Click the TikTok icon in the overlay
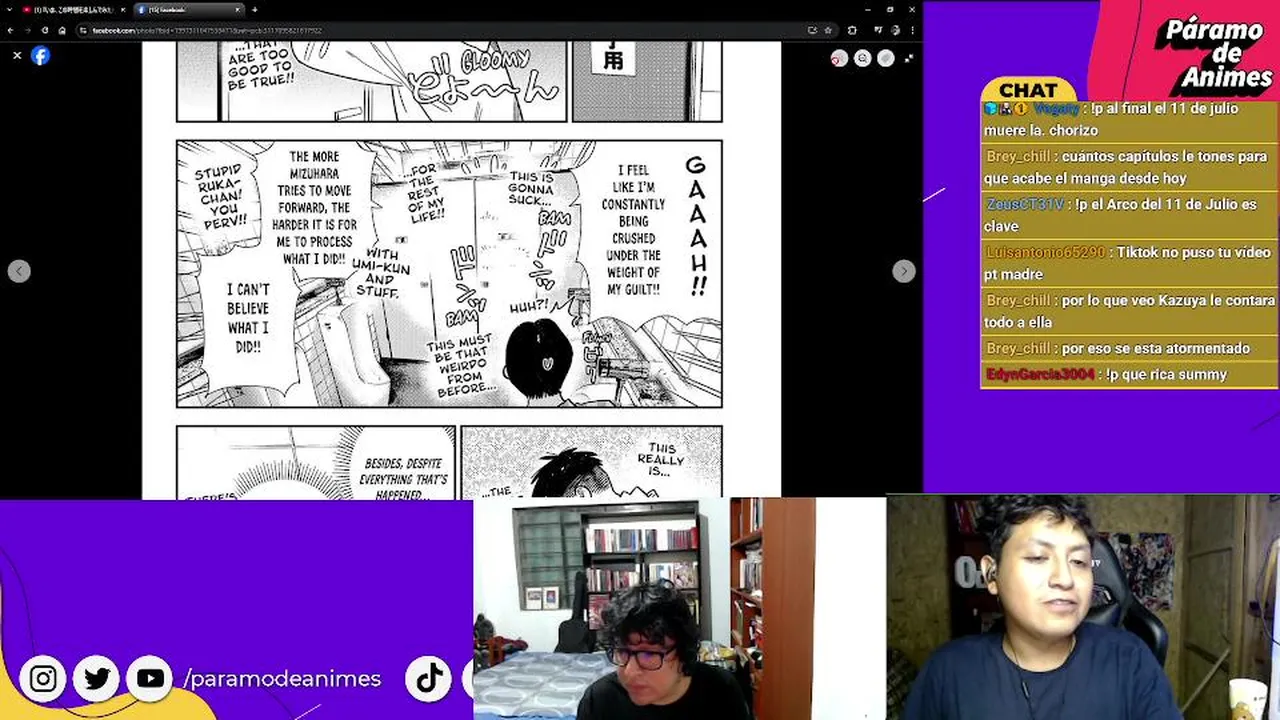This screenshot has height=720, width=1280. (430, 679)
